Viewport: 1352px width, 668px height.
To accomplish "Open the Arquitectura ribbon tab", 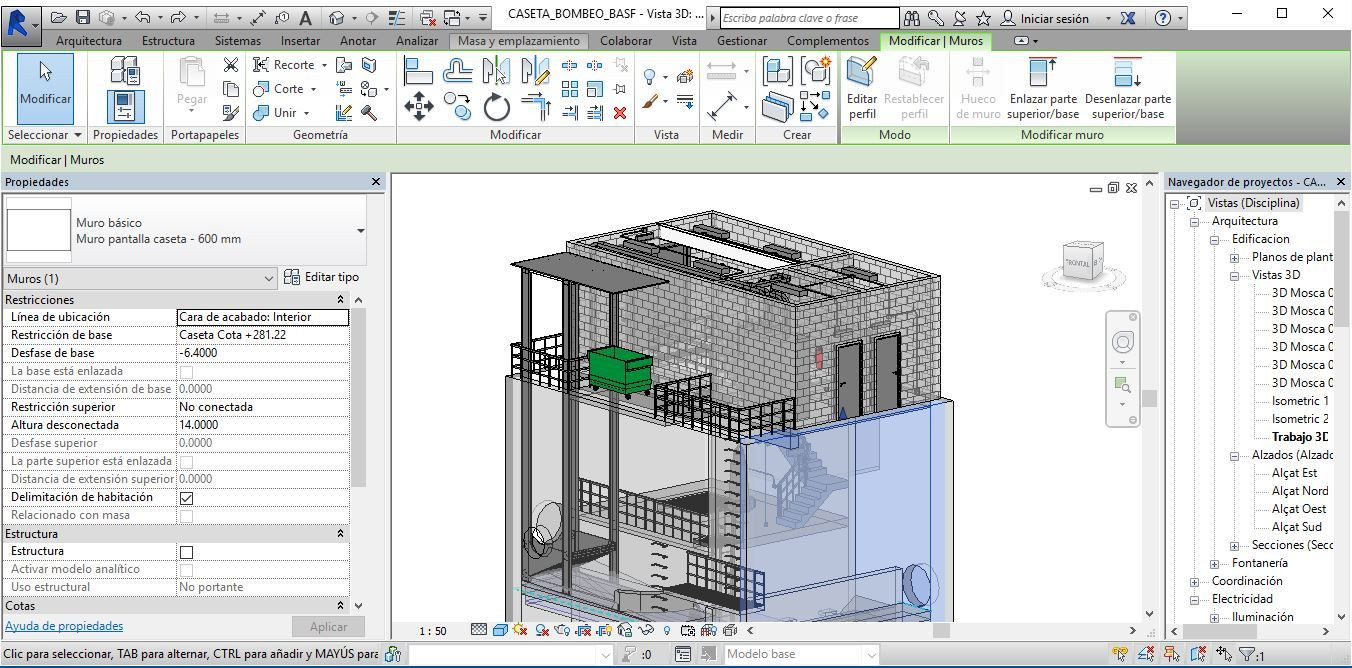I will click(89, 41).
